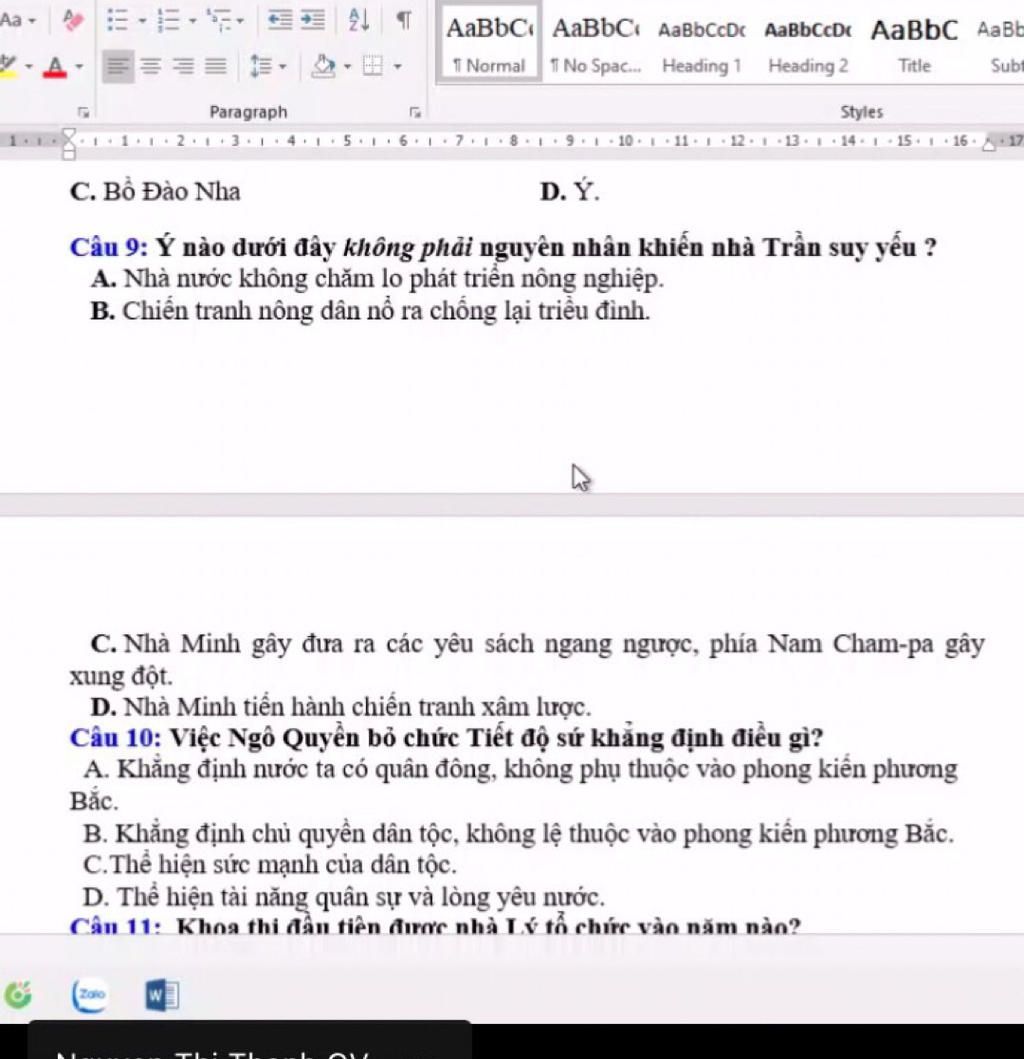Click the text highlight color pen icon
This screenshot has width=1024, height=1059.
pyautogui.click(x=7, y=66)
